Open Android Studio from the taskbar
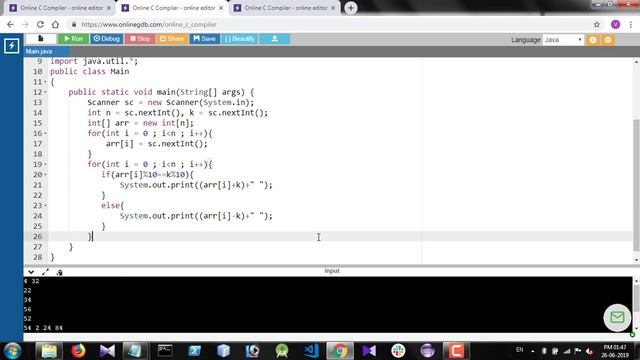This screenshot has height=360, width=640. pos(282,351)
